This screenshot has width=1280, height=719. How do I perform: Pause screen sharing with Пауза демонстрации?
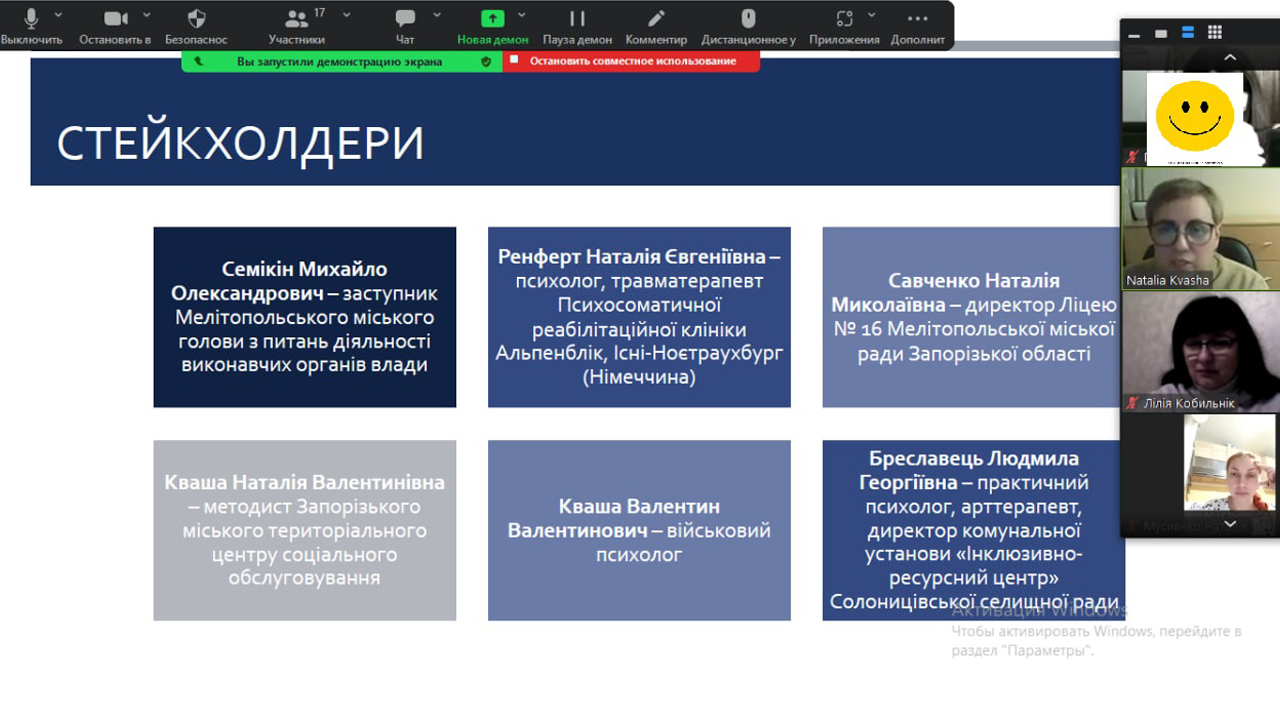[577, 24]
